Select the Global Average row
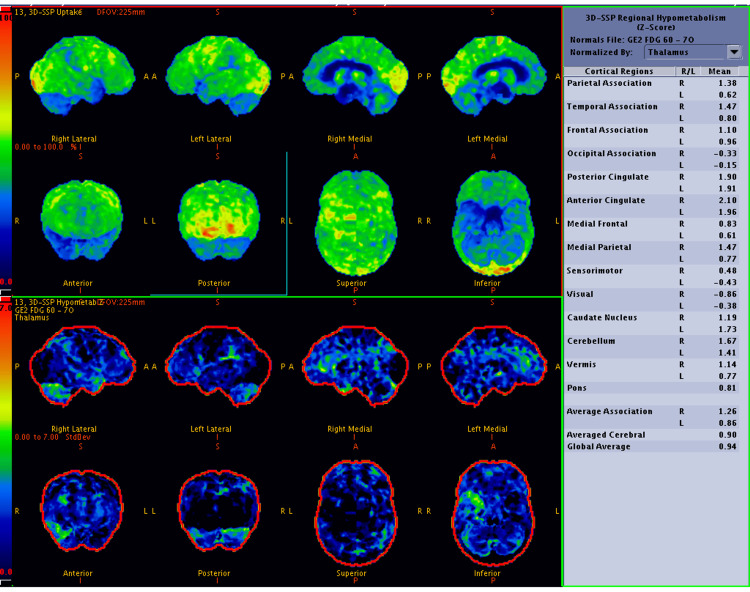750x592 pixels. click(651, 447)
